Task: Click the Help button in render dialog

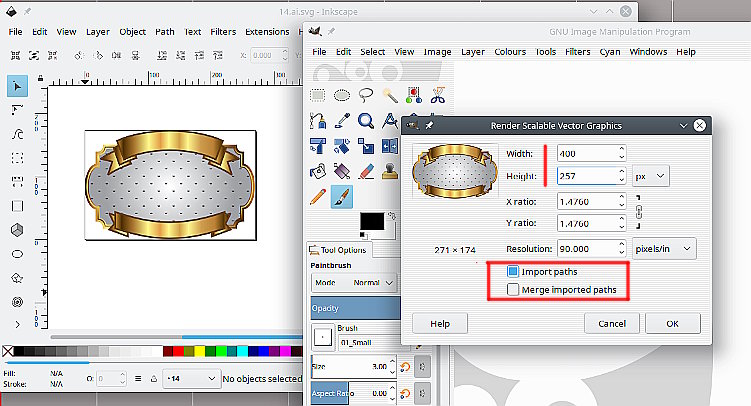Action: [440, 324]
